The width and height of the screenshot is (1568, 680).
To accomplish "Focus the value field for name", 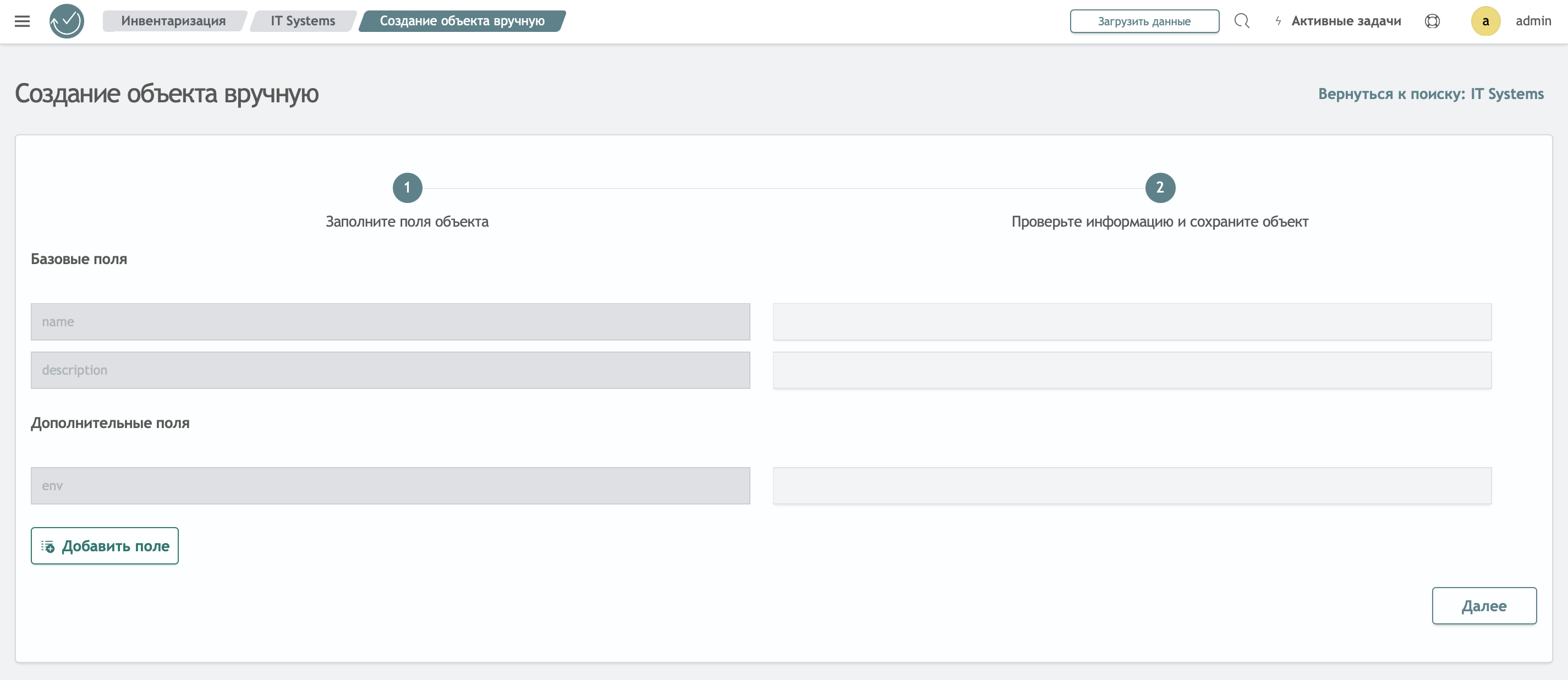I will click(x=1132, y=322).
